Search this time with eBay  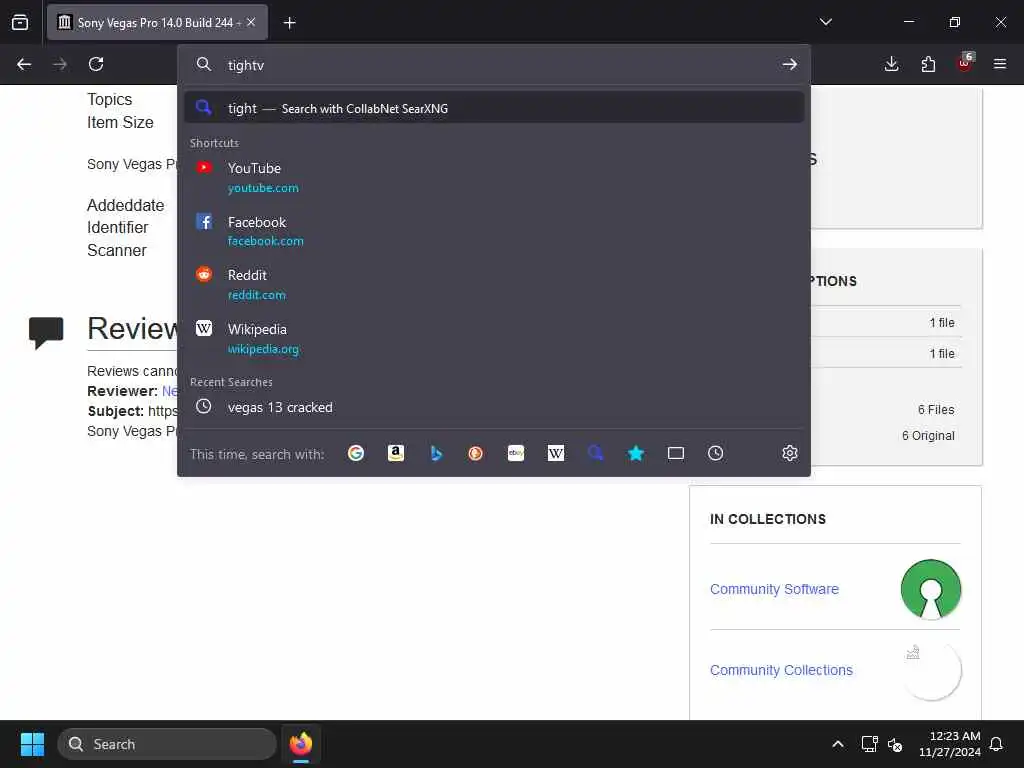click(x=516, y=453)
